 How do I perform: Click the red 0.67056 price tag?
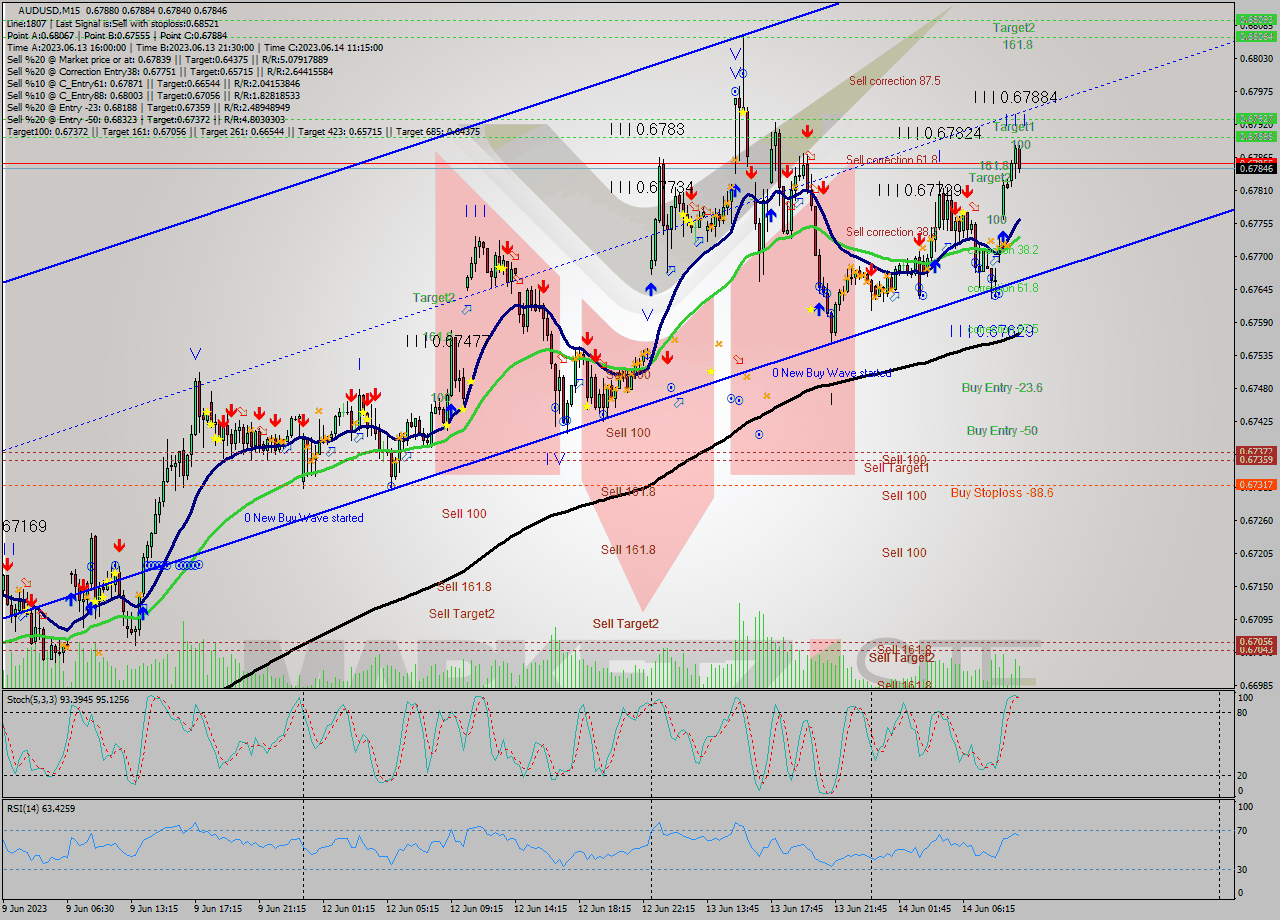(1256, 642)
